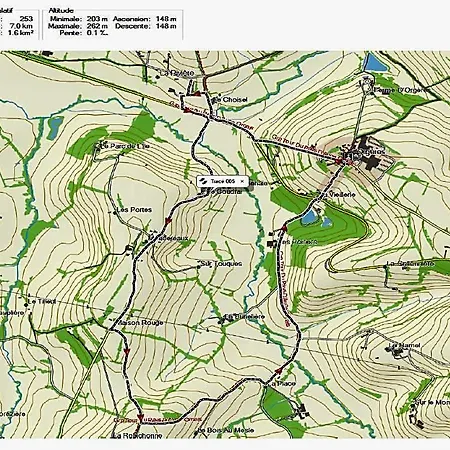Click the red track arrow above Les Rouleries
Viewport: 450px width, 450px height.
[284, 228]
